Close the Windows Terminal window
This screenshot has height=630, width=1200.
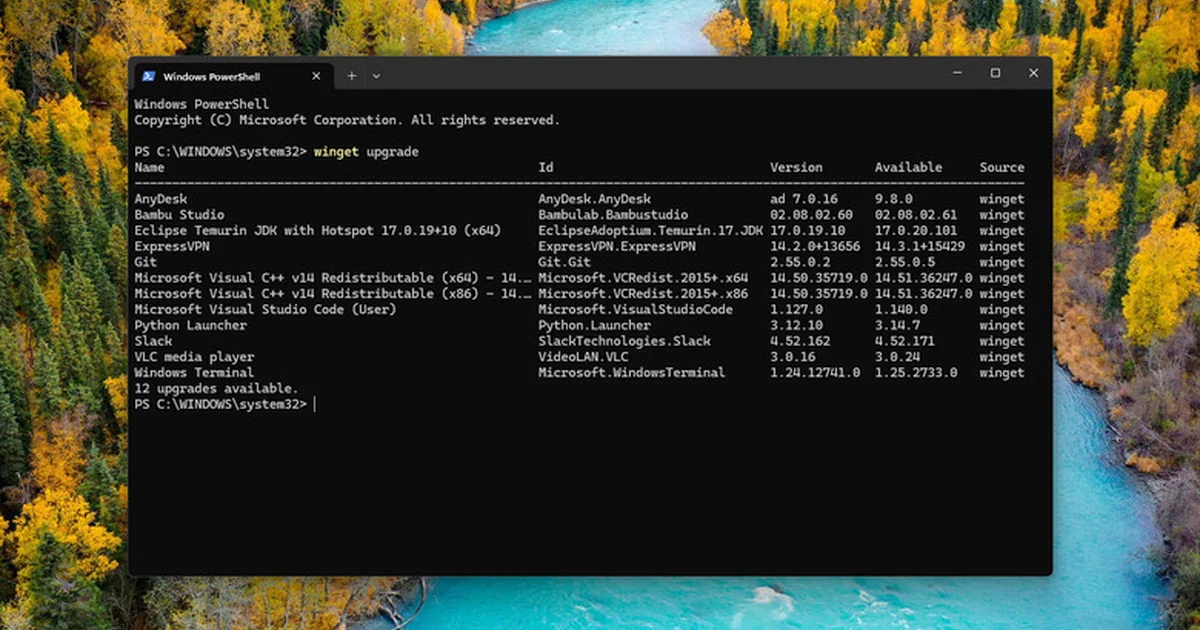pos(1033,73)
